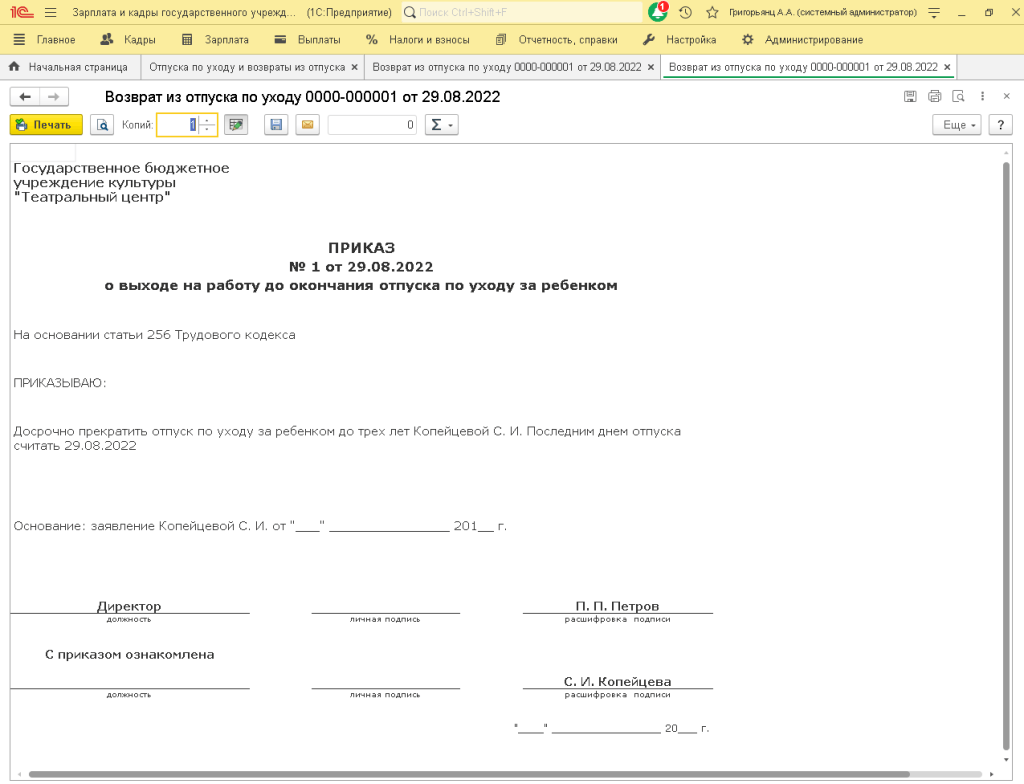Increase the copies count with up arrow

click(207, 120)
